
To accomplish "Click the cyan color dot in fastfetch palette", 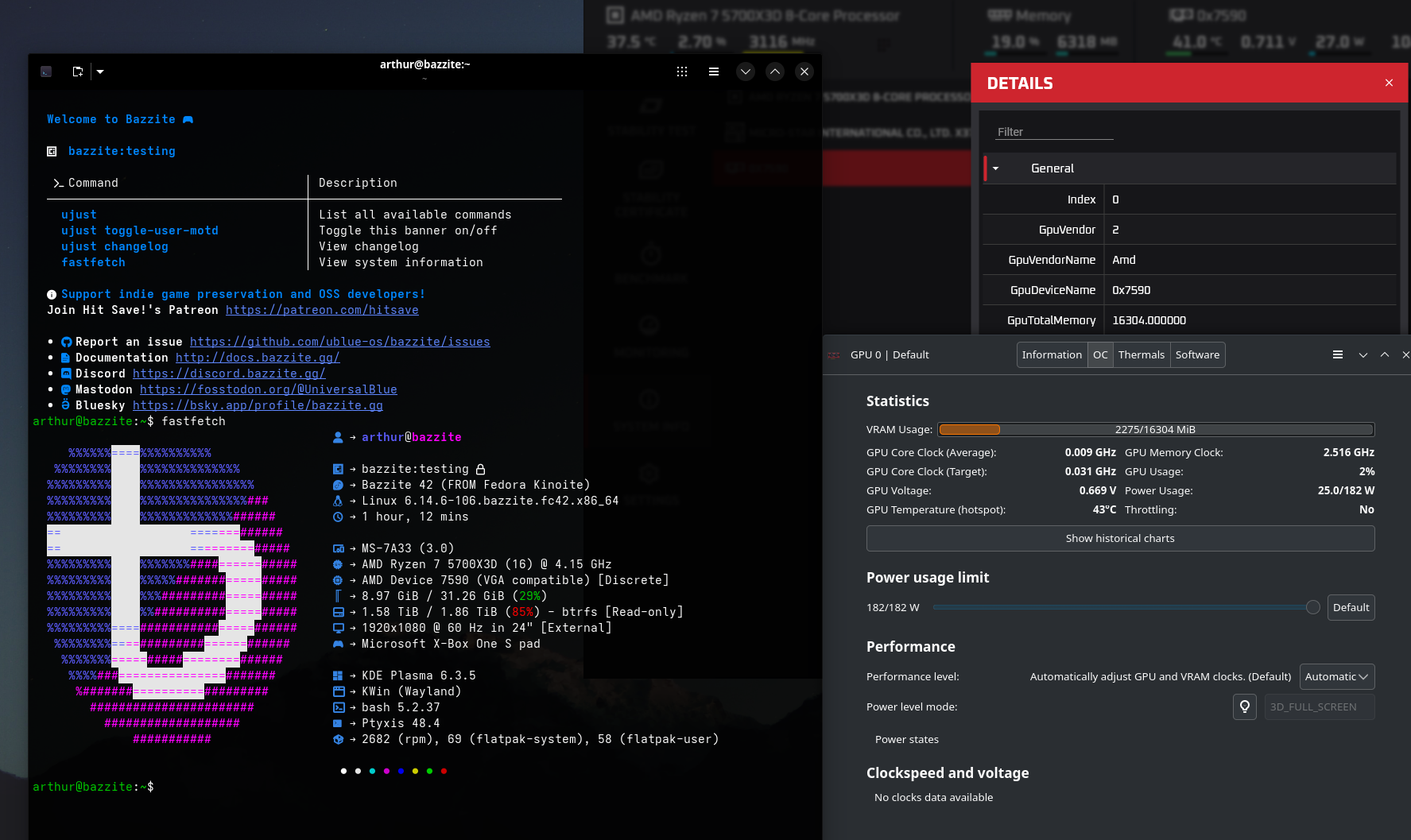I will [x=372, y=771].
